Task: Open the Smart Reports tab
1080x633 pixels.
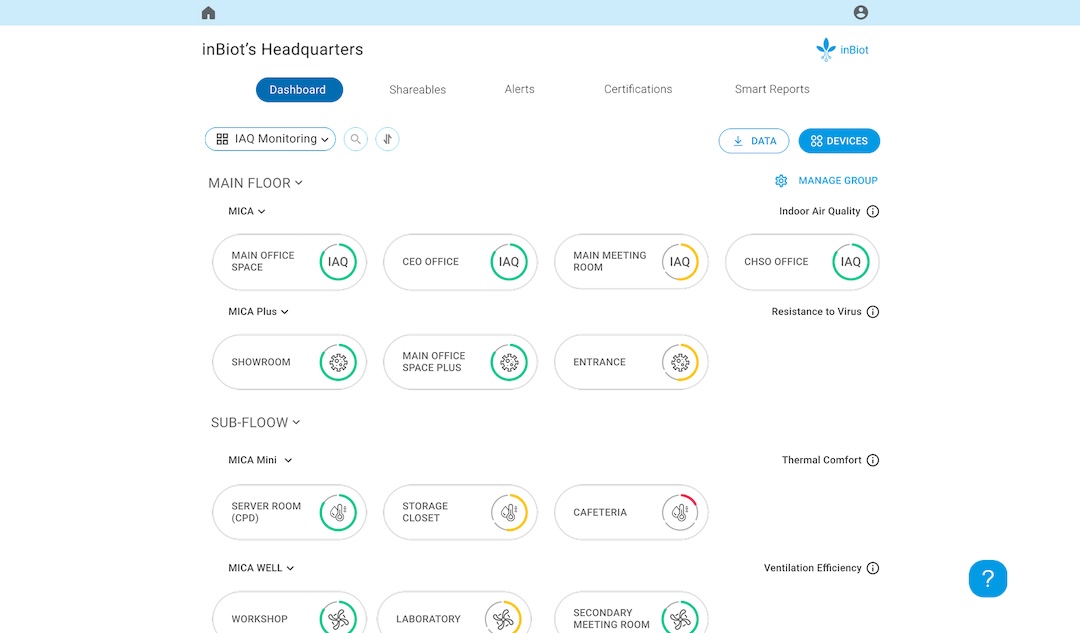Action: click(x=771, y=89)
